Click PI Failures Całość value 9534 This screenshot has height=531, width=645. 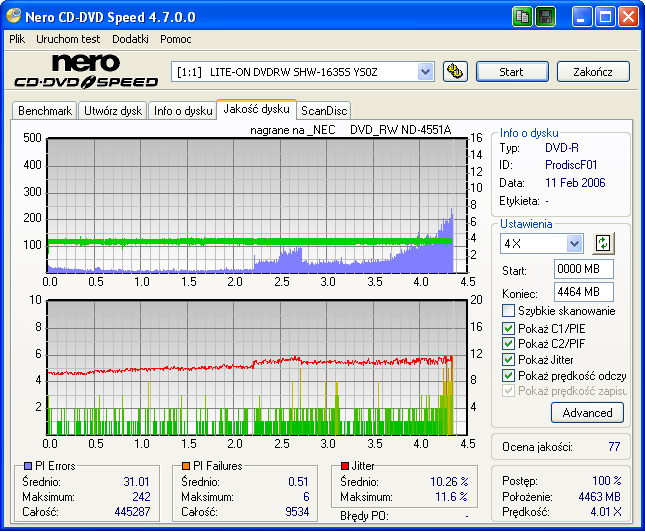click(297, 512)
